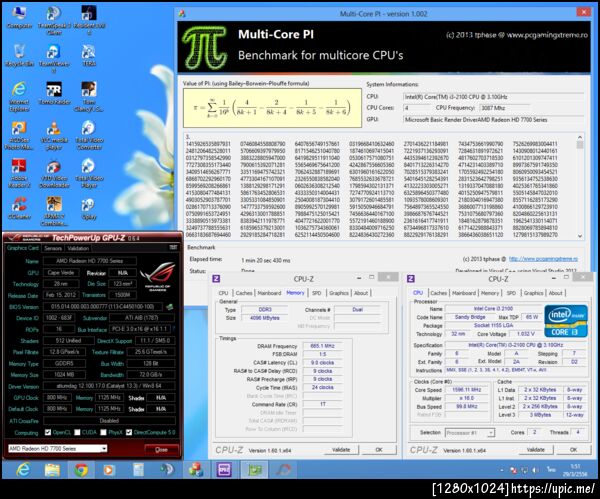Toggle the DirectCompute 5.0 checkbox
Screen dimensions: 600x499
[x=129, y=432]
